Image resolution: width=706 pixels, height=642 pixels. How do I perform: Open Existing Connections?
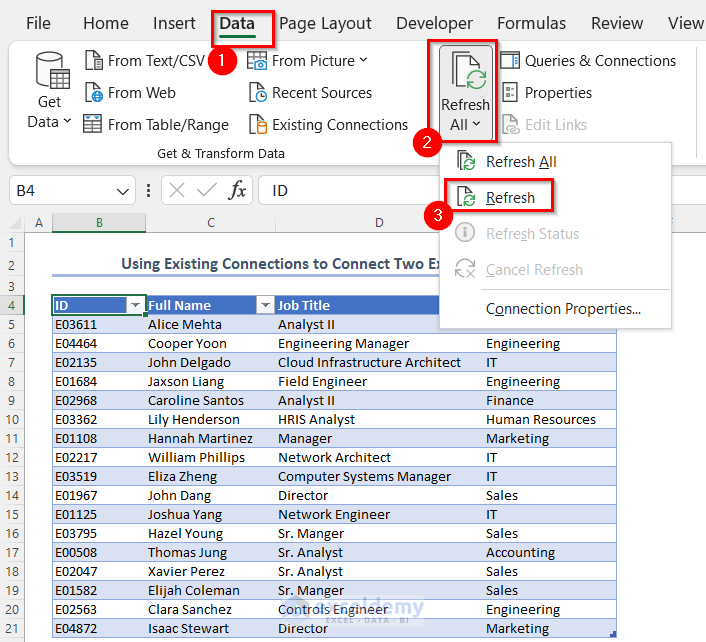pos(329,125)
